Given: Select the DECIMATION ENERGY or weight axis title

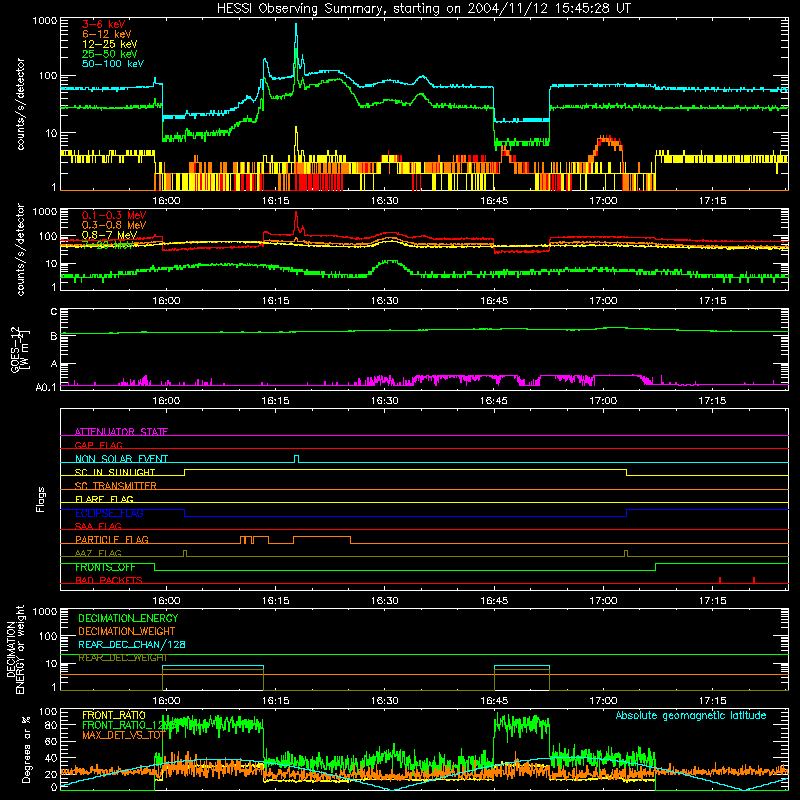Looking at the screenshot, I should (x=16, y=649).
